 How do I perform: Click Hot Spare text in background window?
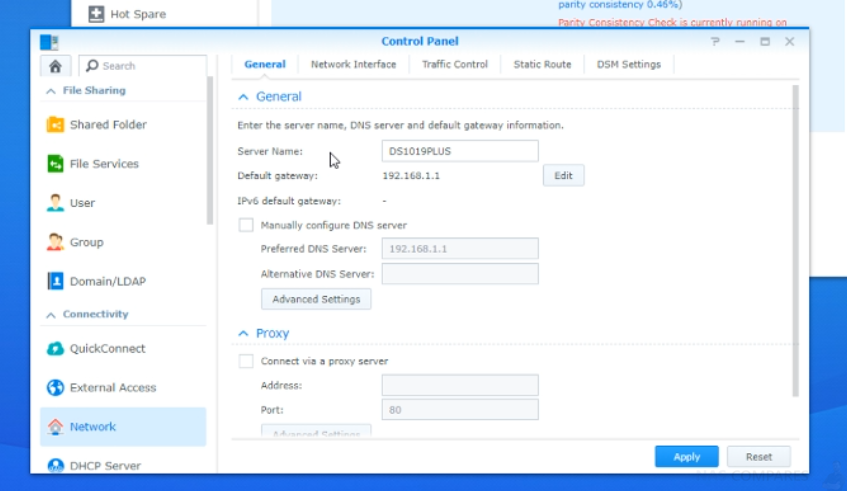pos(138,14)
